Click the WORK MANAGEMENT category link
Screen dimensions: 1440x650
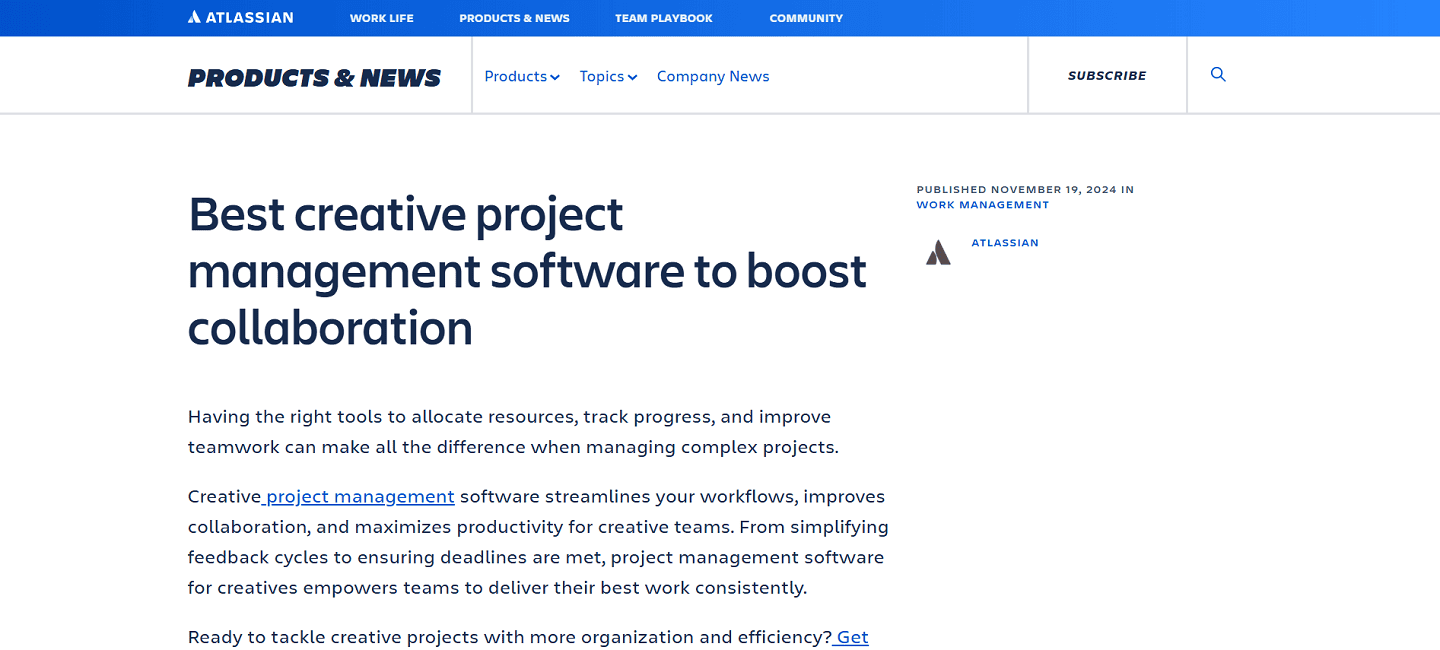click(983, 204)
